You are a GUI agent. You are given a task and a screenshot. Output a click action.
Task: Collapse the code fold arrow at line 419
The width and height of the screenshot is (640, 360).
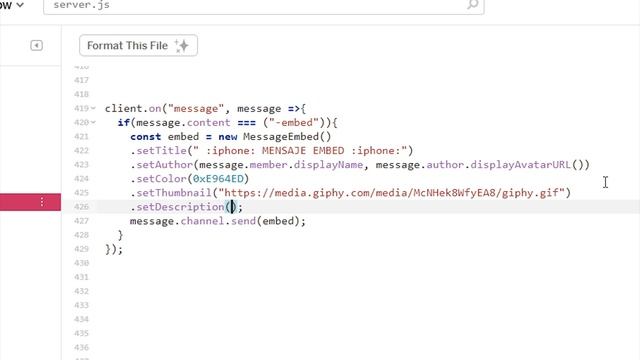click(93, 109)
